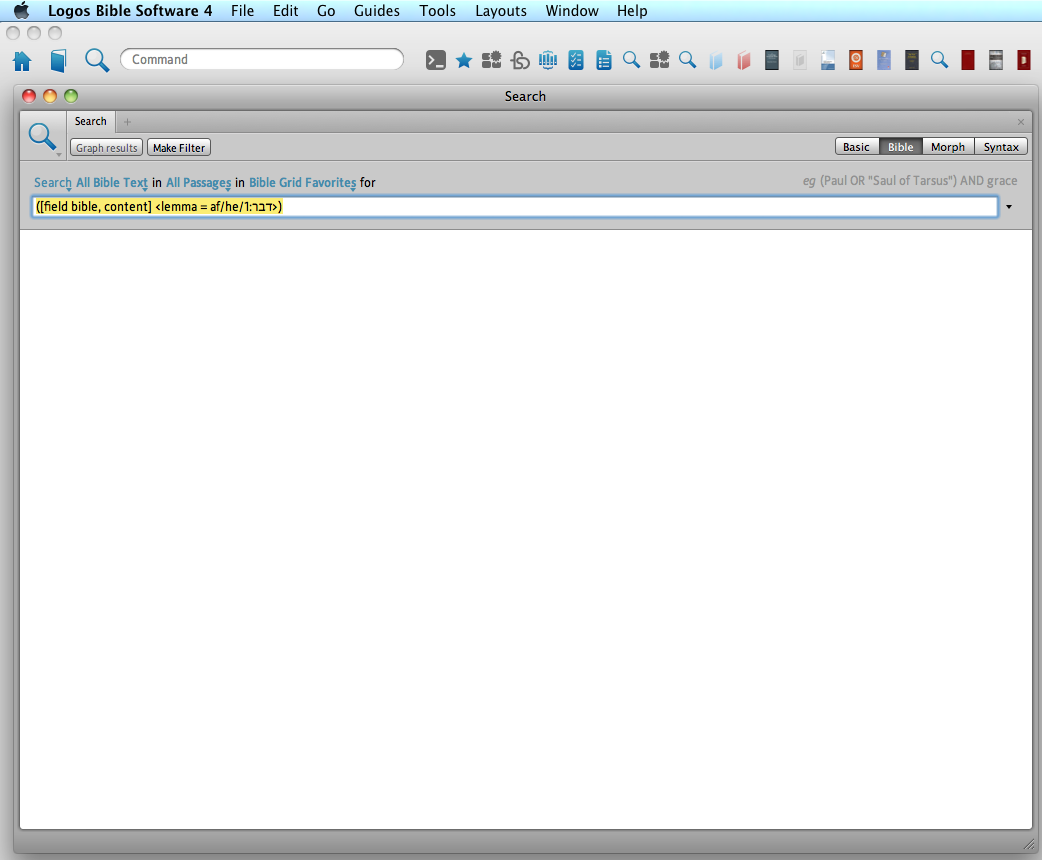Switch search type to Basic

point(857,147)
